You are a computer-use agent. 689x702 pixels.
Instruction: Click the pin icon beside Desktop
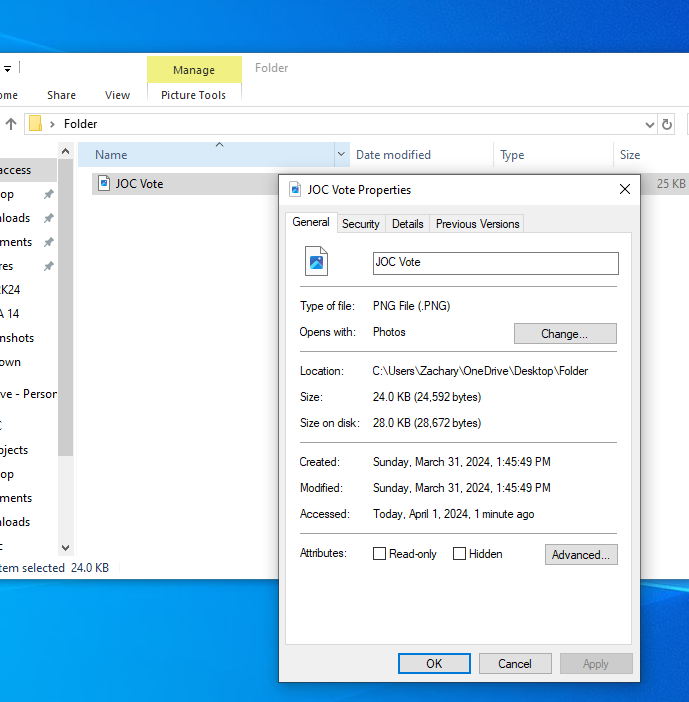pos(48,194)
